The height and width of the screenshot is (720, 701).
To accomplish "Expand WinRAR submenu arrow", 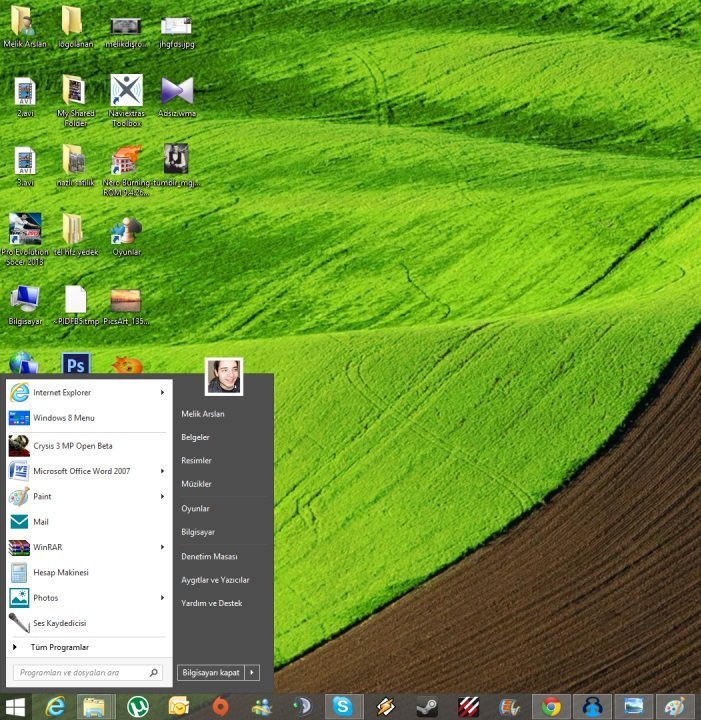I will [x=162, y=547].
